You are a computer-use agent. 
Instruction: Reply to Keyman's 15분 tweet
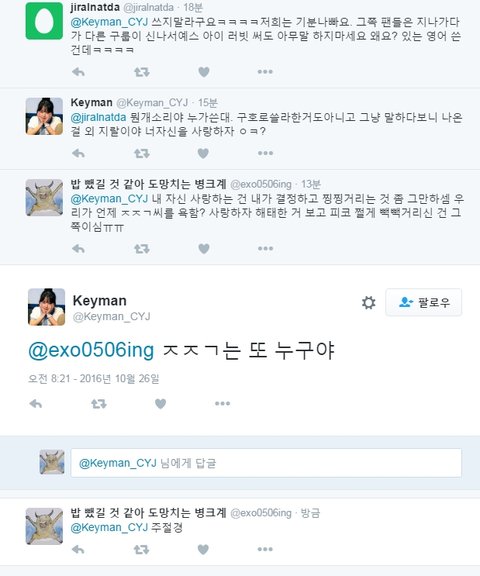tap(78, 153)
